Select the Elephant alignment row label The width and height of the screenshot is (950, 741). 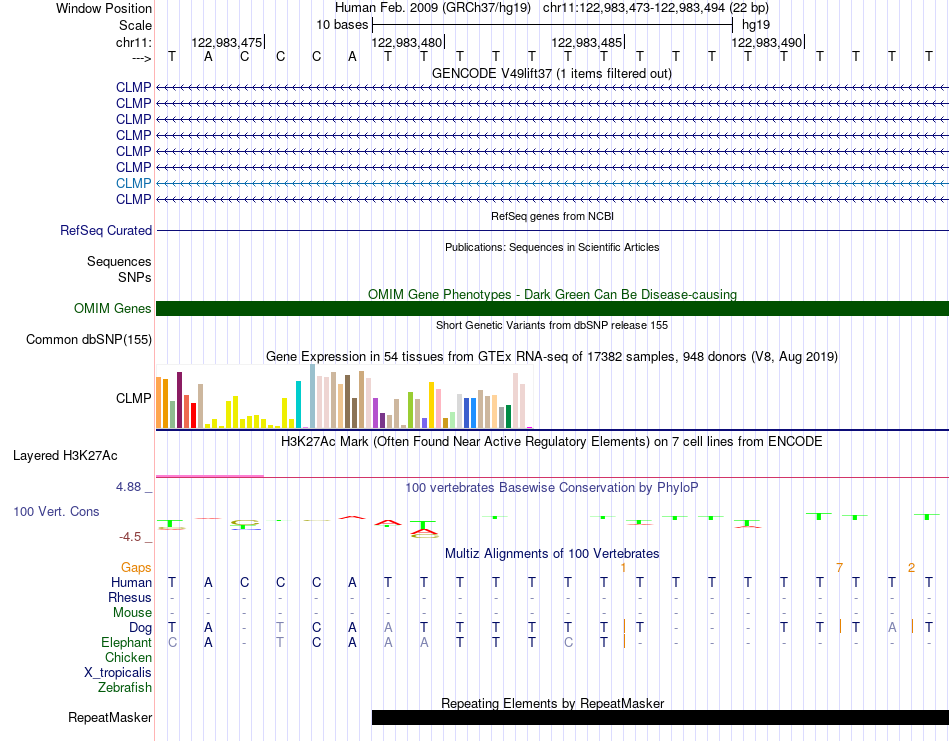[x=126, y=642]
